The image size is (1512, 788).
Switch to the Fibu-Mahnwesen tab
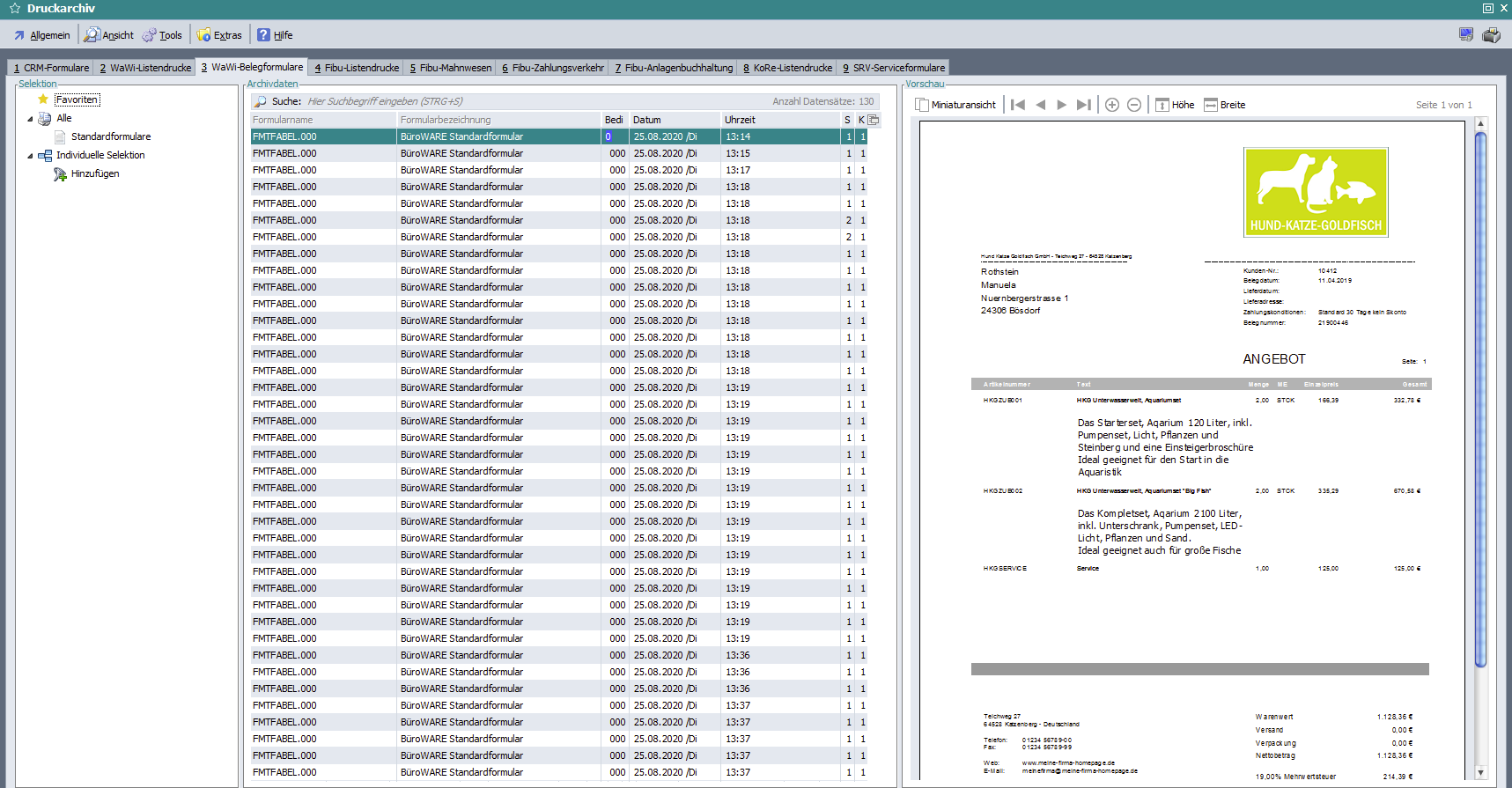449,68
